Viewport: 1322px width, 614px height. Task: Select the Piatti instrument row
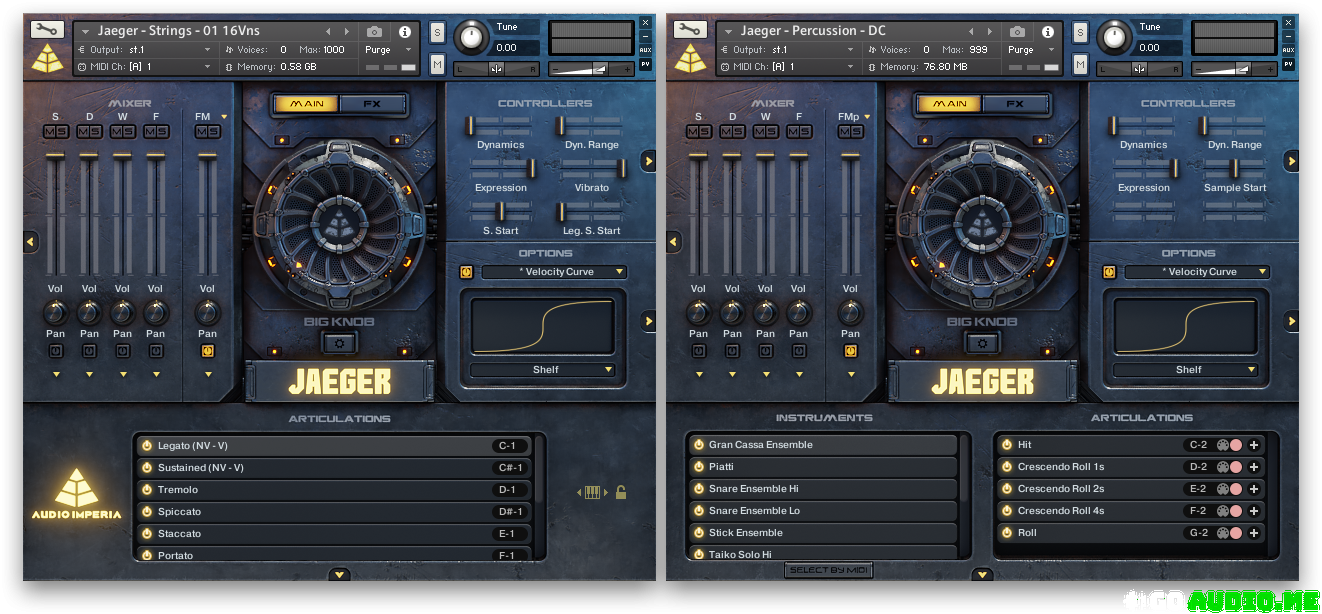pyautogui.click(x=823, y=467)
